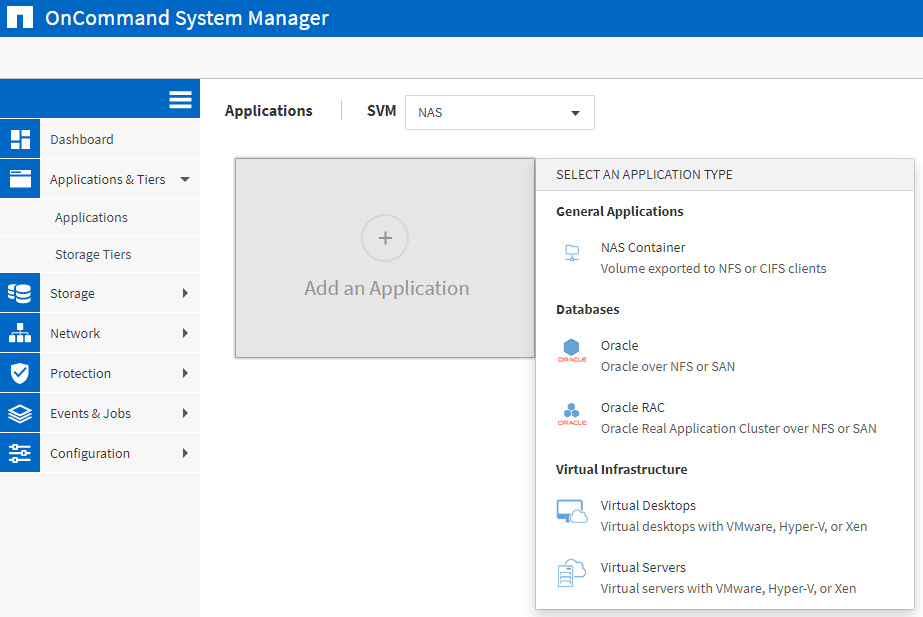Image resolution: width=923 pixels, height=617 pixels.
Task: Collapse the Applications & Tiers section arrow
Action: coord(185,180)
